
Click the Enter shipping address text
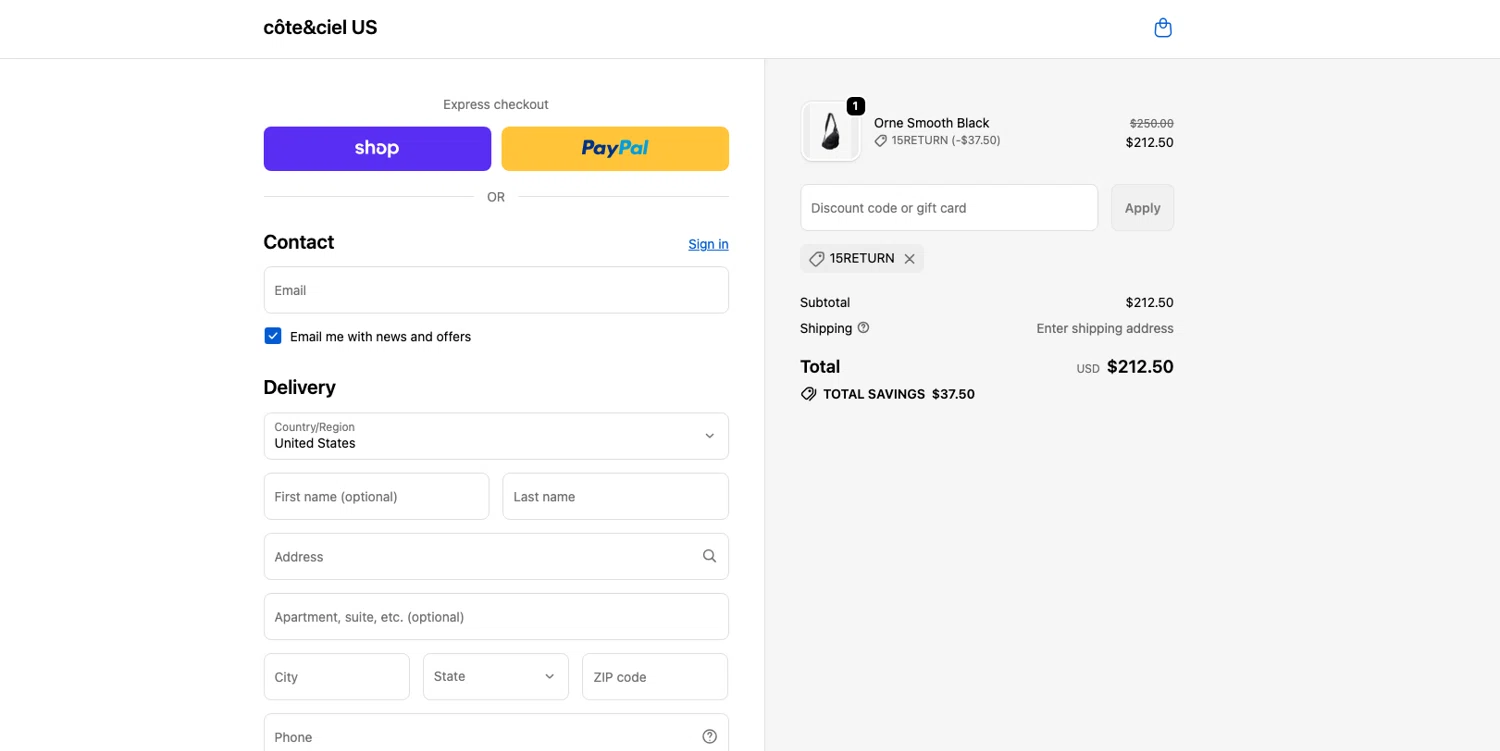[x=1105, y=328]
